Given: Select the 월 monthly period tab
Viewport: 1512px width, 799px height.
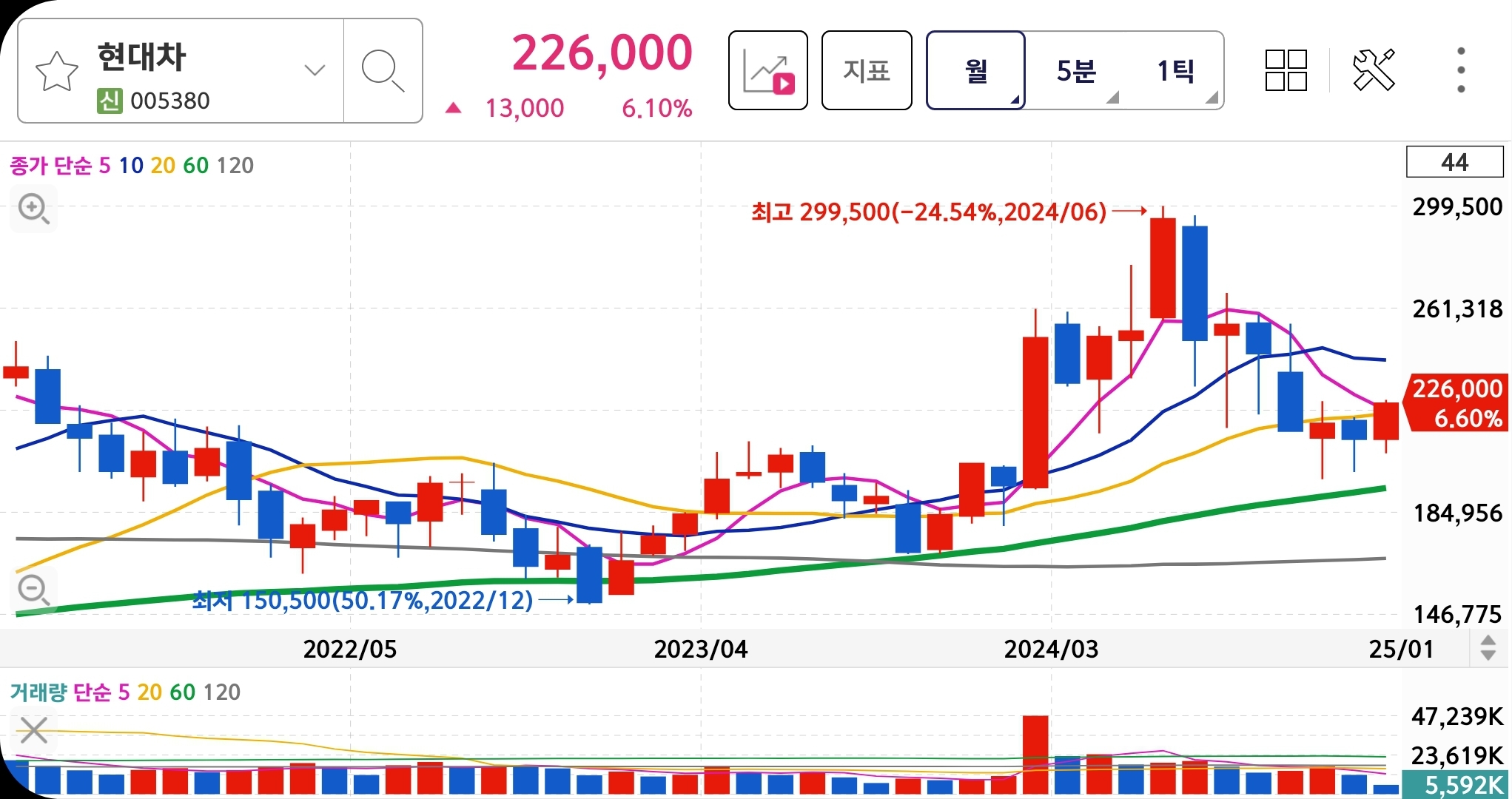Looking at the screenshot, I should 975,71.
